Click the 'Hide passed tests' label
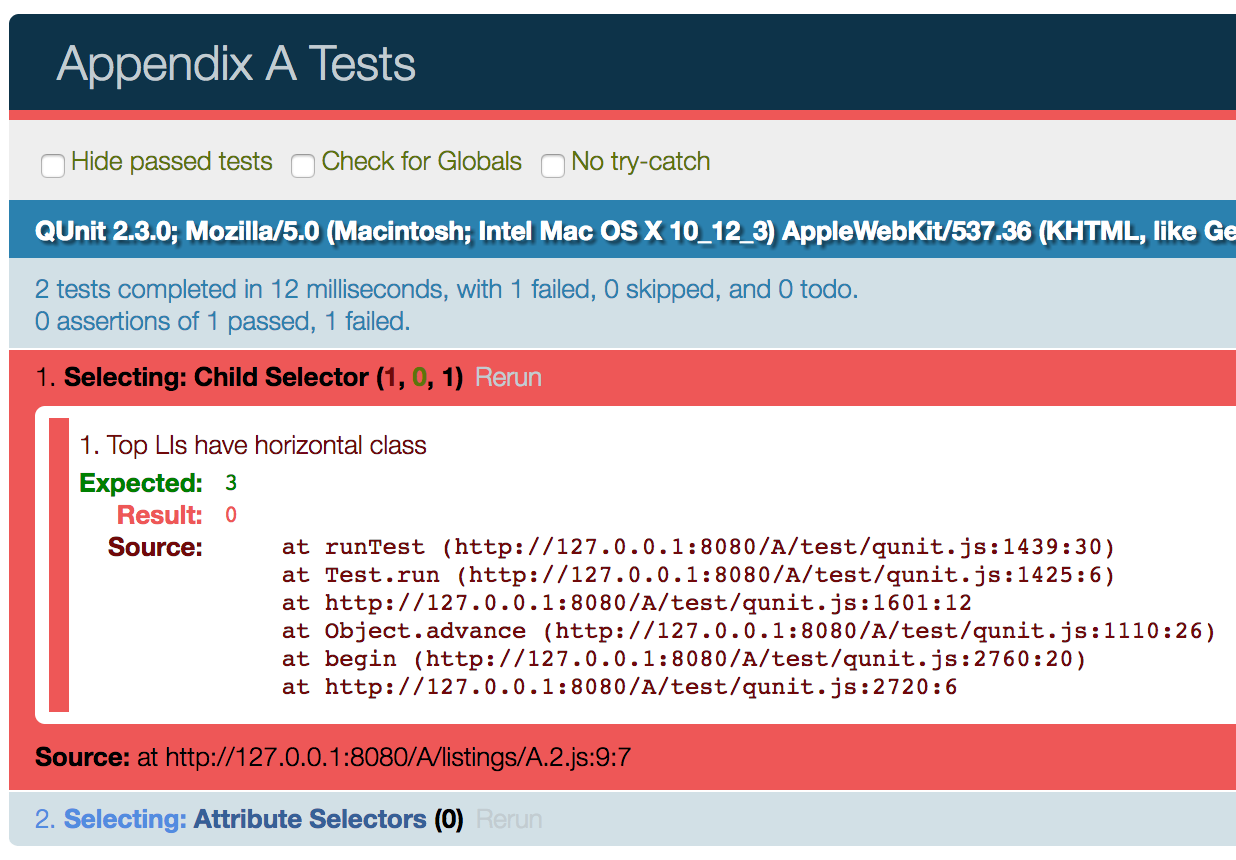 coord(172,162)
